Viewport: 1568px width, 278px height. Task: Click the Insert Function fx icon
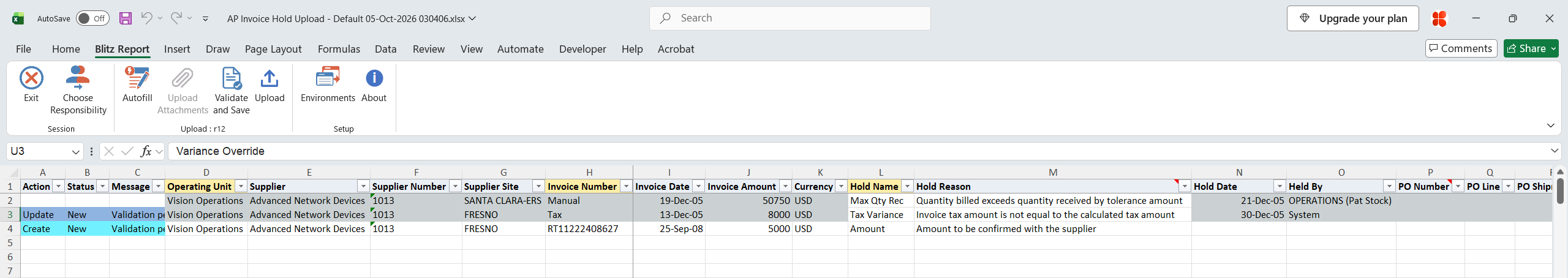tap(146, 151)
